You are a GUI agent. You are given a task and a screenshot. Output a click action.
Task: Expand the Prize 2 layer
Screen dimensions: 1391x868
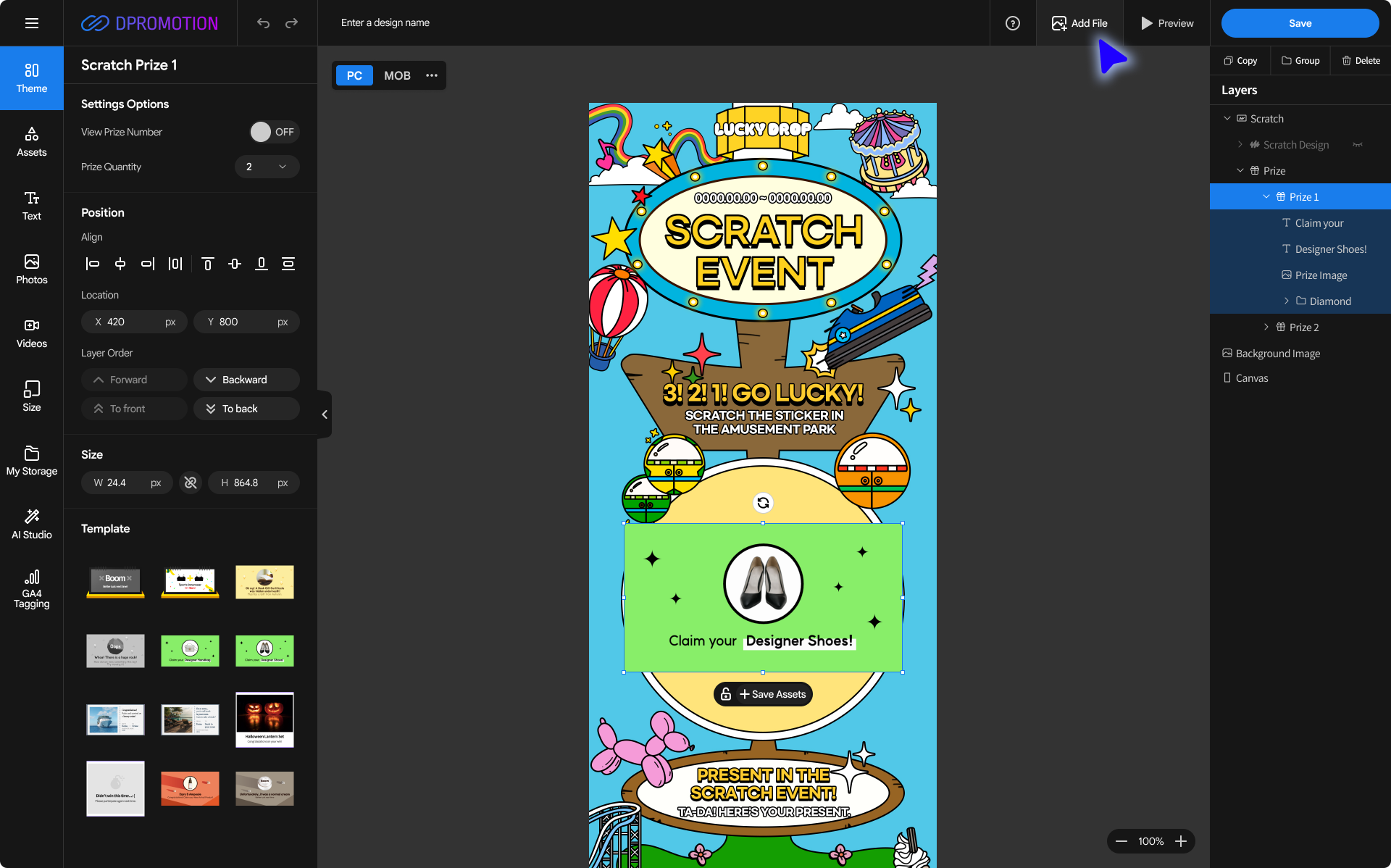1266,327
